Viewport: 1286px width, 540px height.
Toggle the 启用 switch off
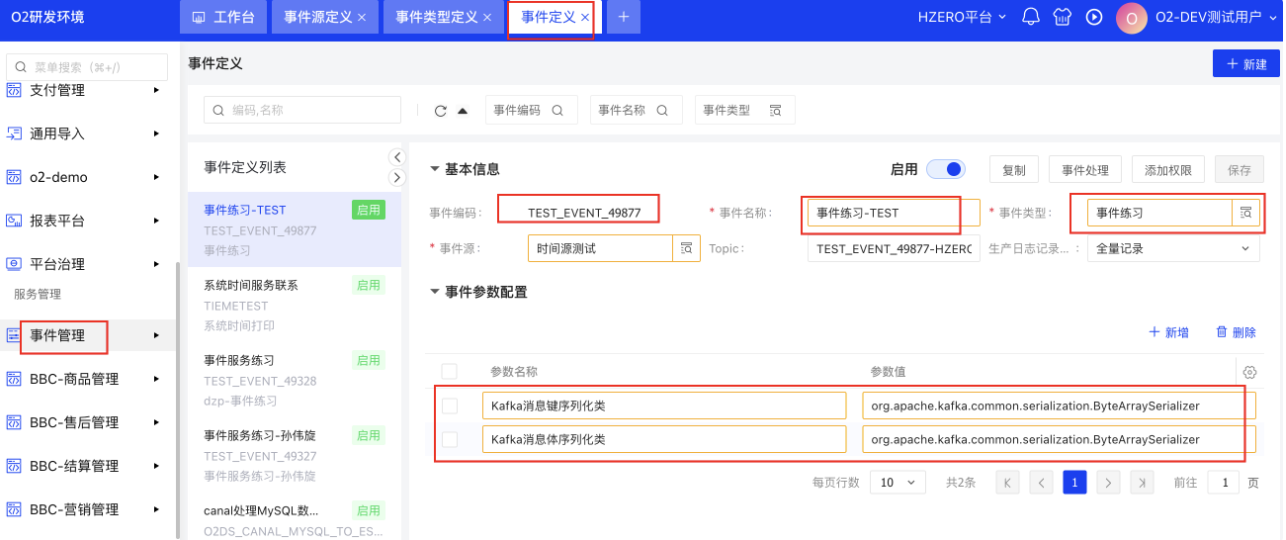pos(945,169)
